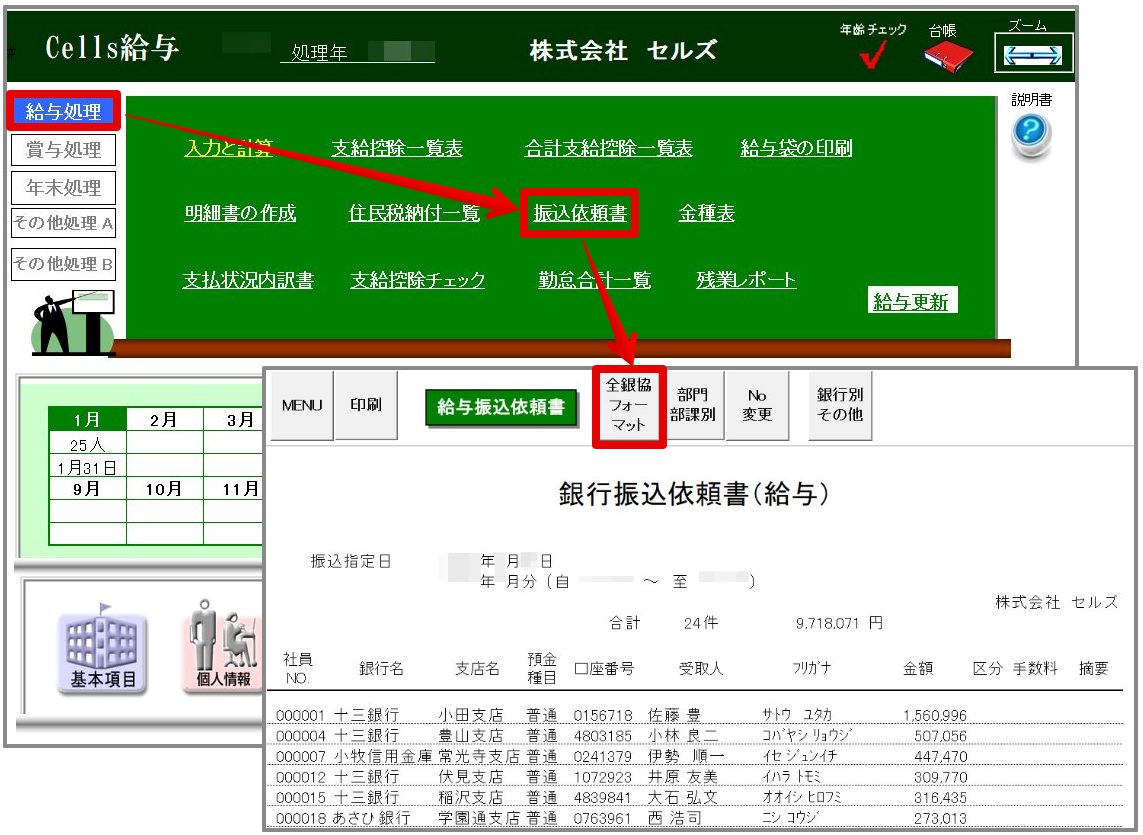This screenshot has height=835, width=1143.
Task: Open the 振込依頼書 link
Action: click(579, 213)
